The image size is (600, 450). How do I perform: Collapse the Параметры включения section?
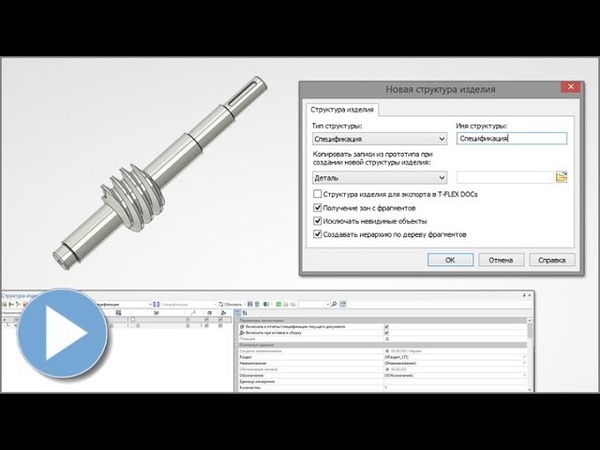237,321
